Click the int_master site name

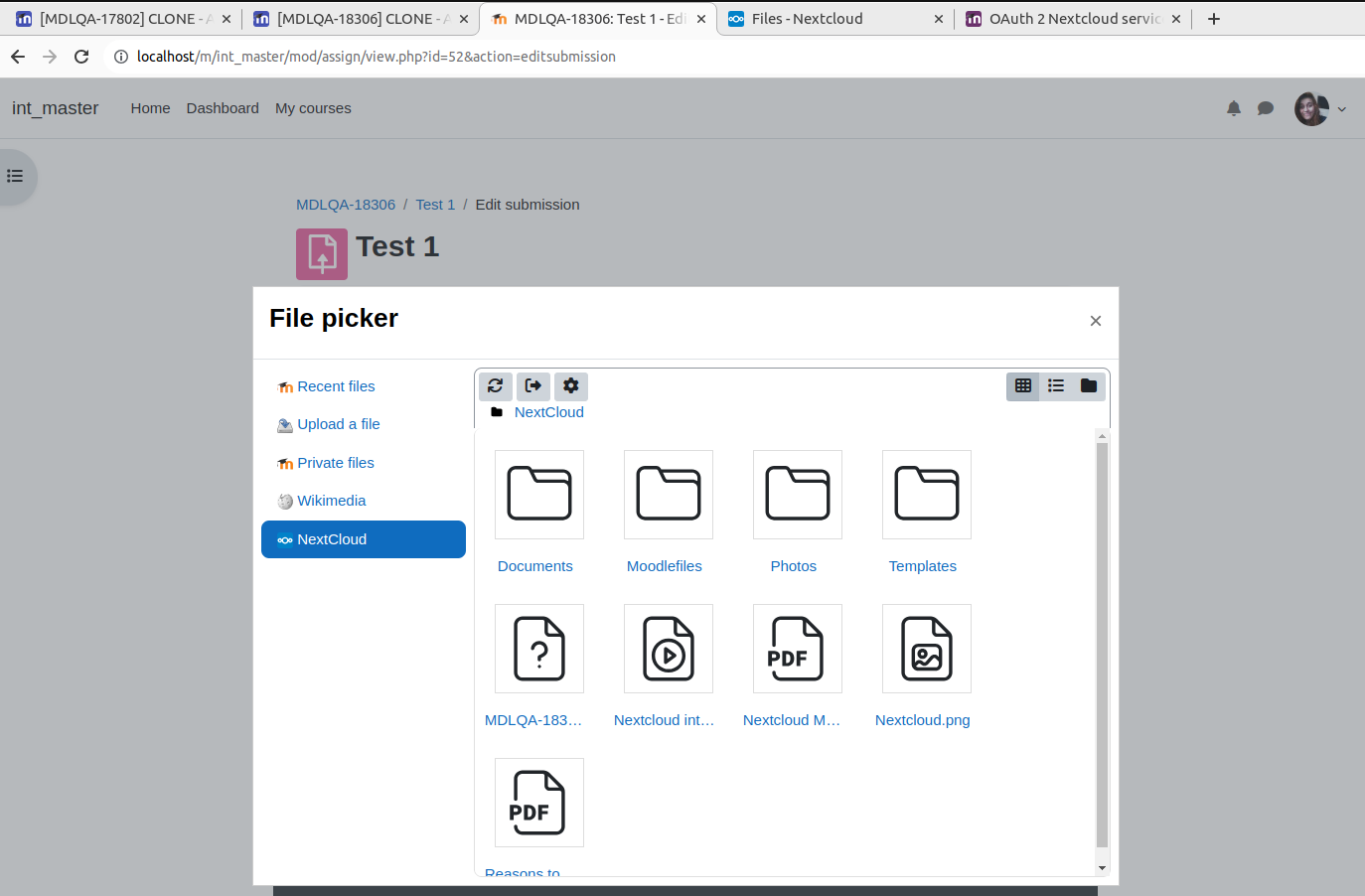coord(56,108)
